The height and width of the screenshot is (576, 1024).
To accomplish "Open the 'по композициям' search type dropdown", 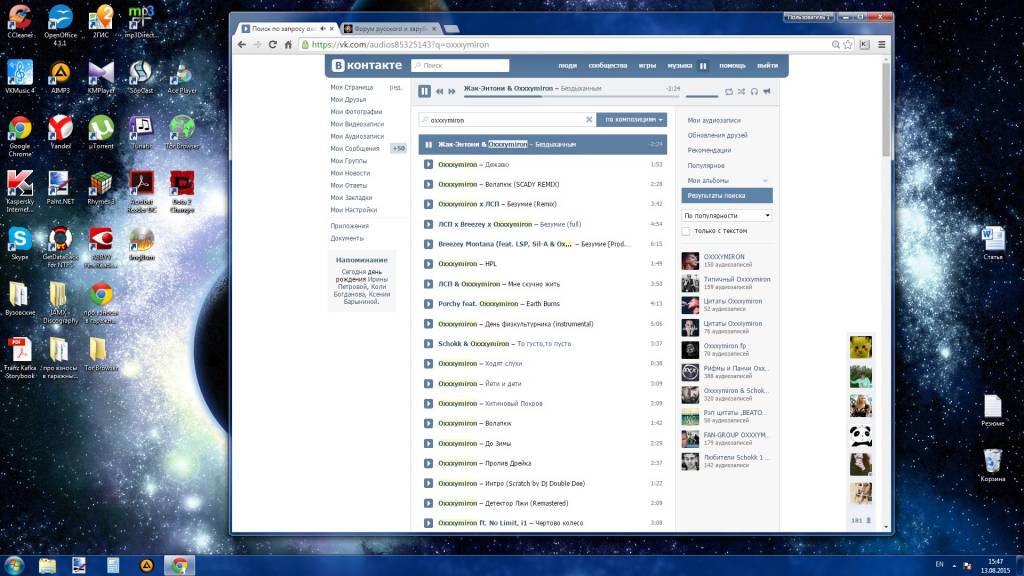I will pyautogui.click(x=632, y=120).
